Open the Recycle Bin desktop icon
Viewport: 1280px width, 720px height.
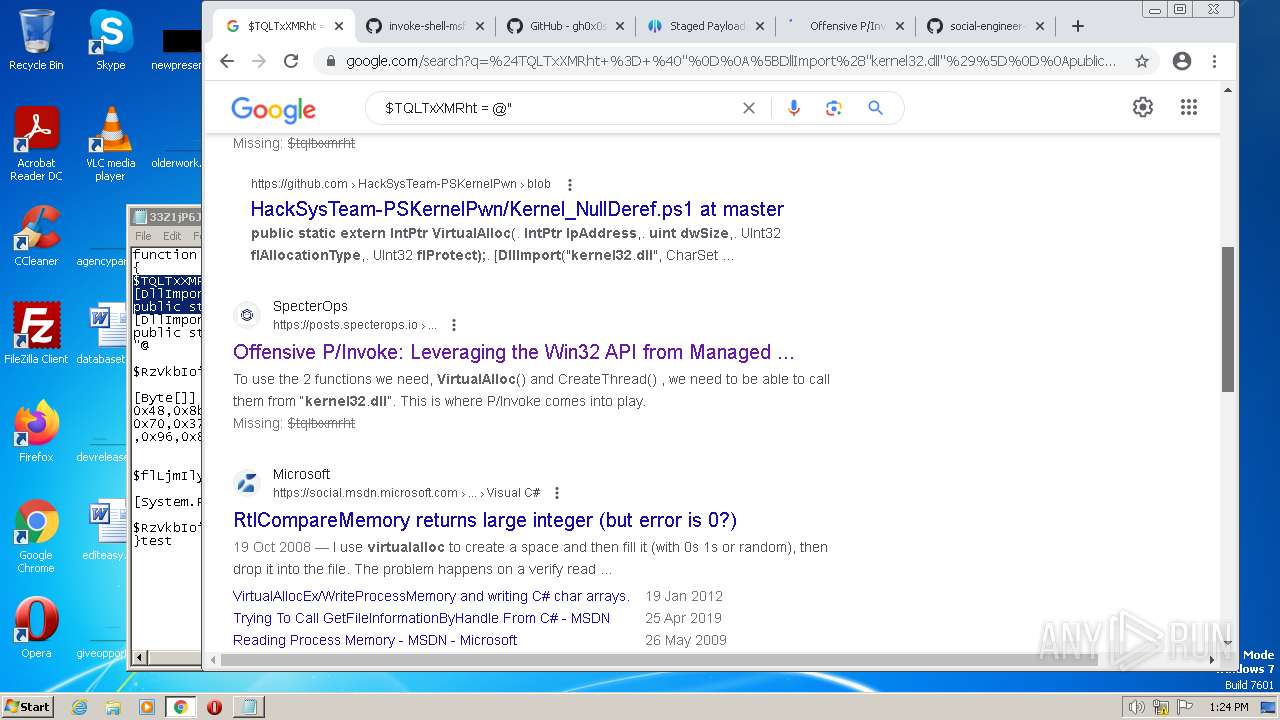click(x=36, y=40)
